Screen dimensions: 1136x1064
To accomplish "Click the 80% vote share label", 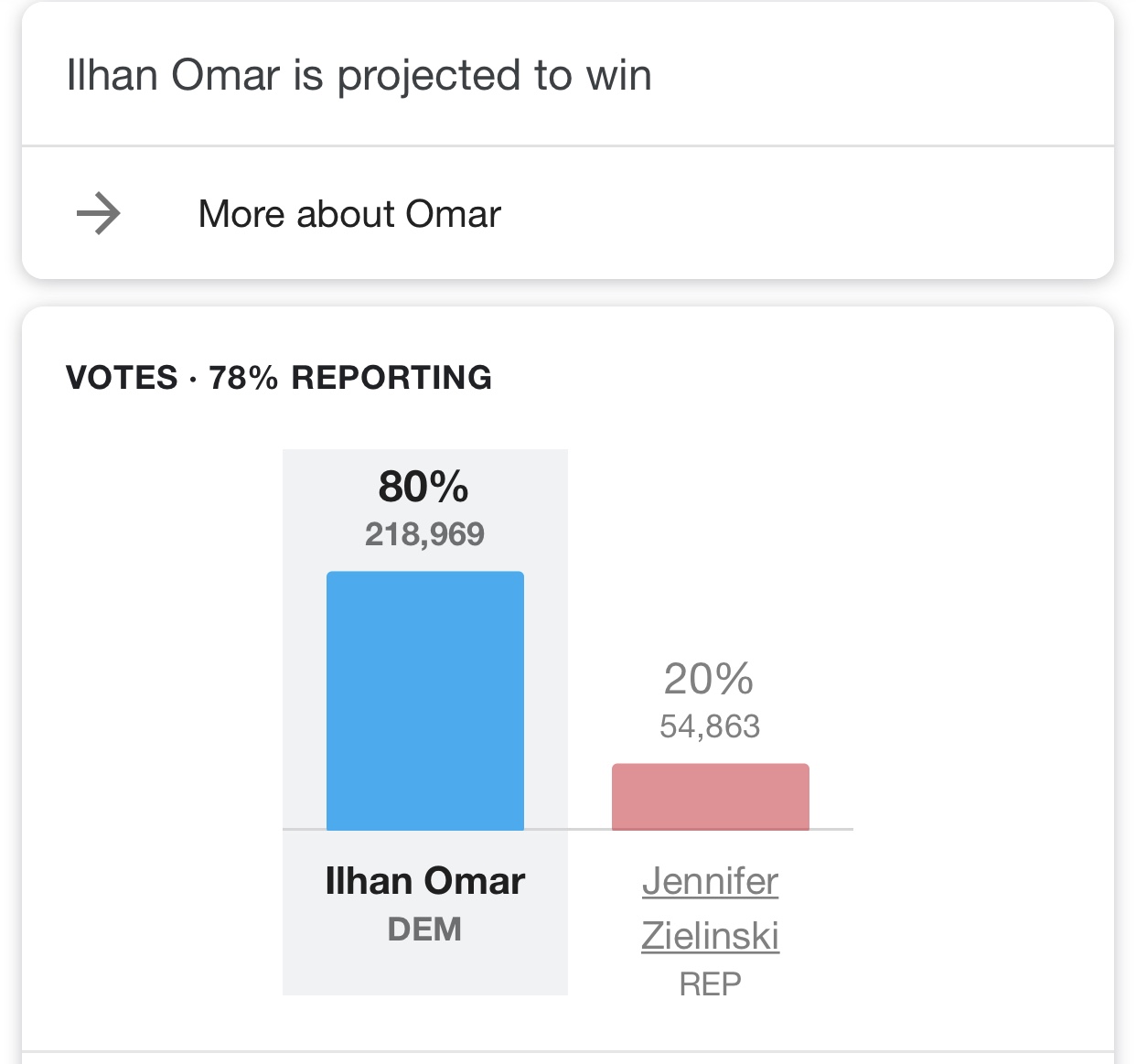I will pos(423,487).
